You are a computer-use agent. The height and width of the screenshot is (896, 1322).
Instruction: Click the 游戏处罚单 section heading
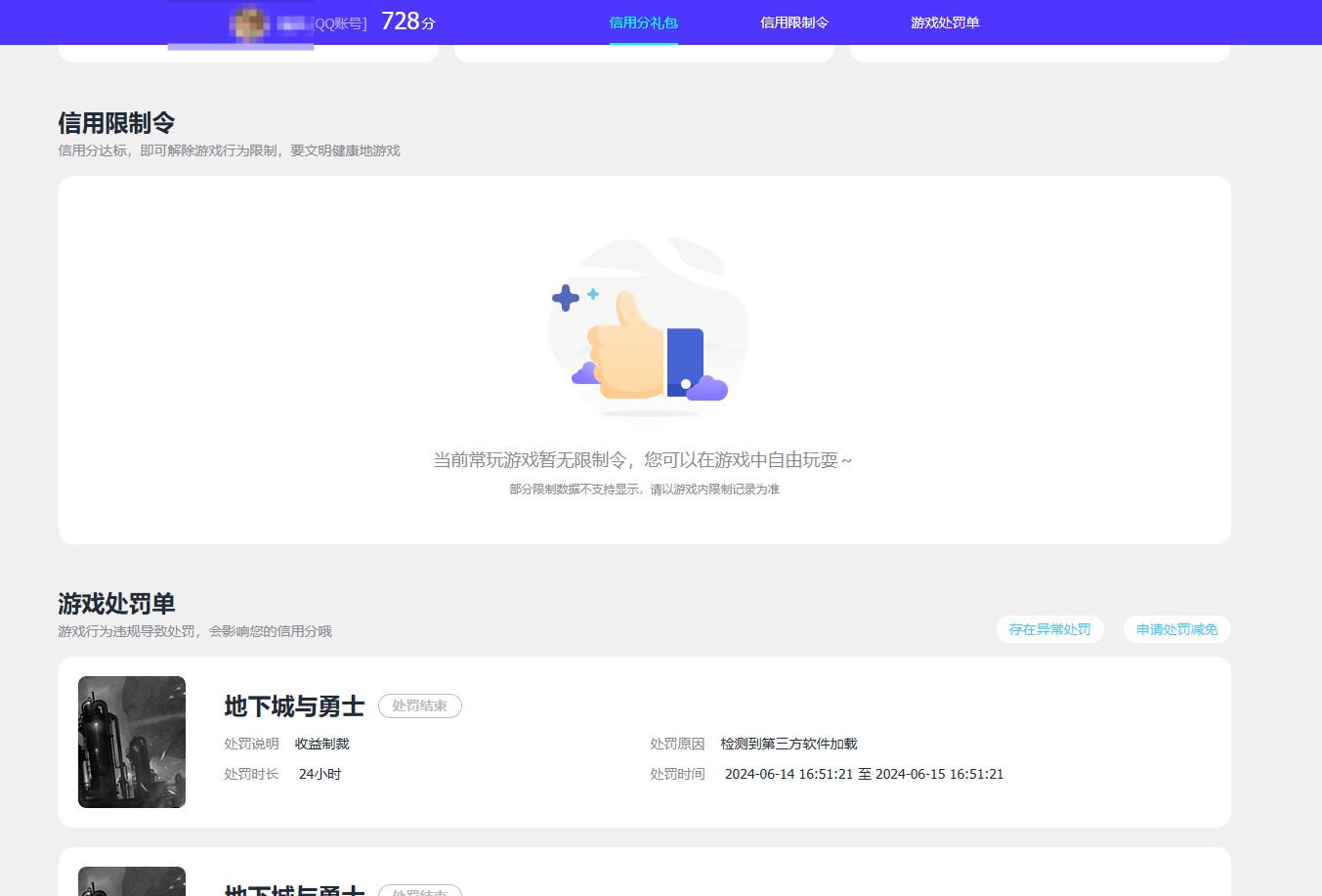[x=116, y=604]
